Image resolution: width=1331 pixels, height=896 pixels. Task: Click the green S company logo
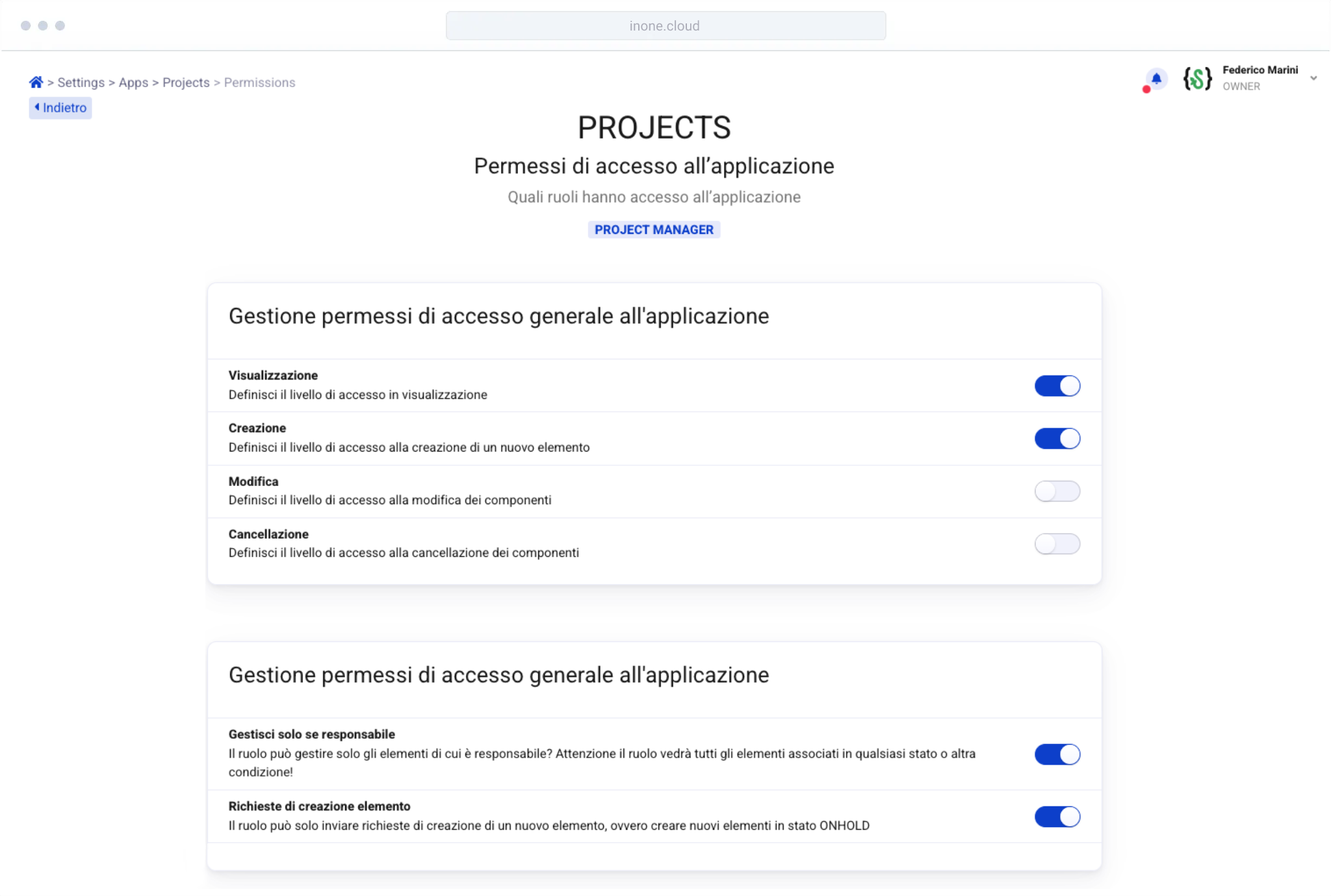[1197, 79]
